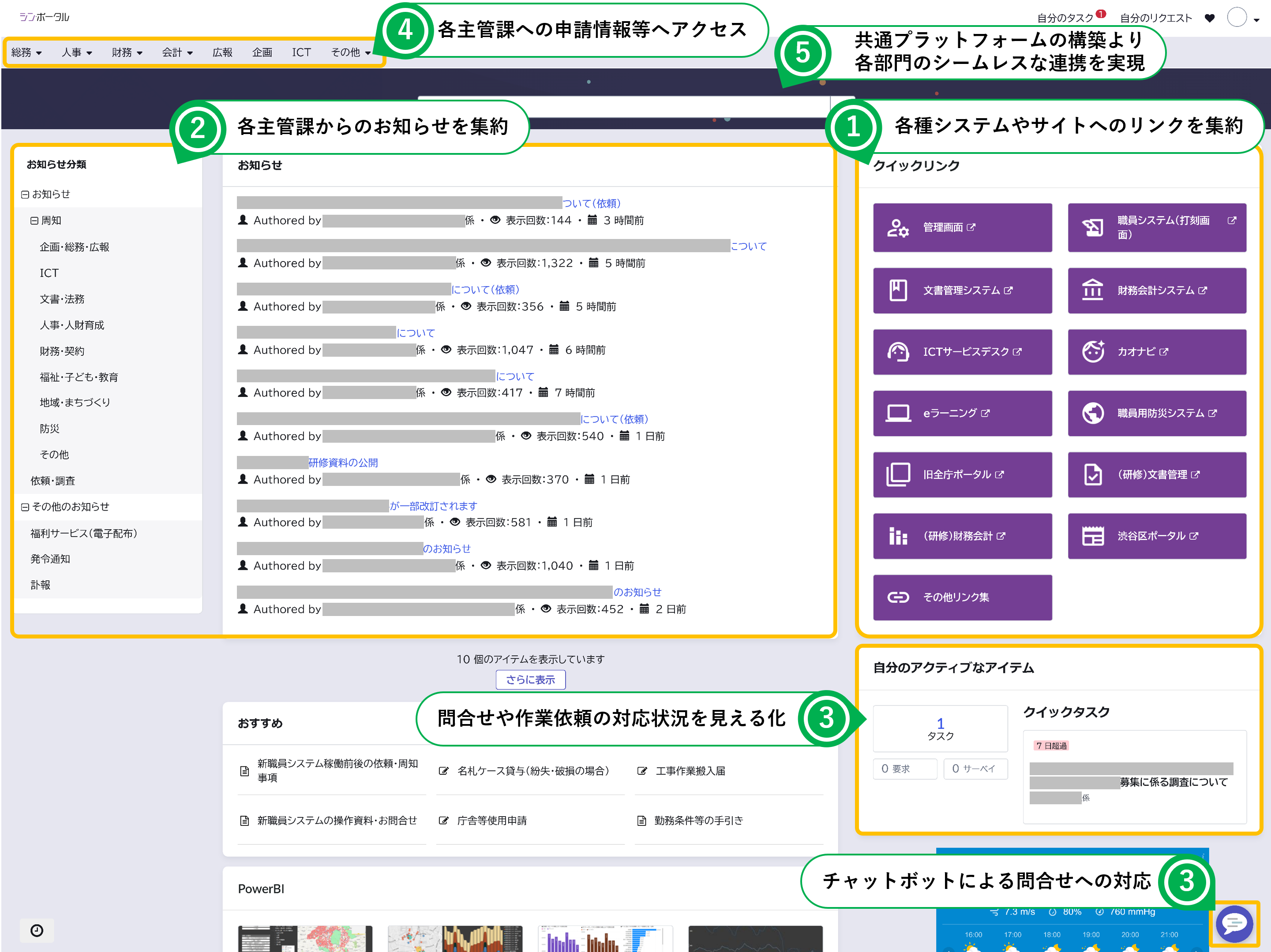Image resolution: width=1271 pixels, height=952 pixels.
Task: Collapse the お知らせ tree node
Action: pyautogui.click(x=25, y=194)
